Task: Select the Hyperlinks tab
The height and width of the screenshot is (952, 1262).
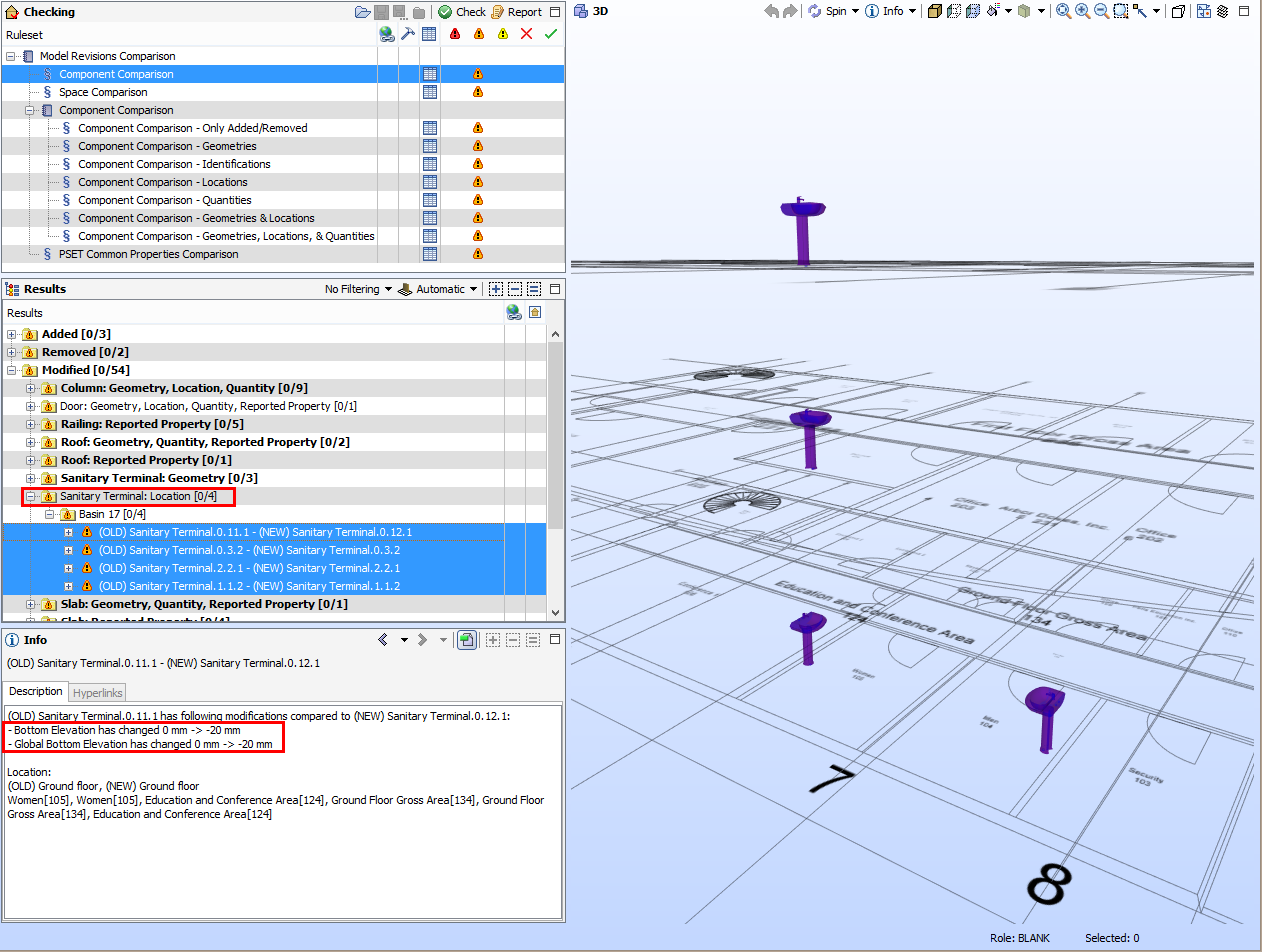Action: coord(97,692)
